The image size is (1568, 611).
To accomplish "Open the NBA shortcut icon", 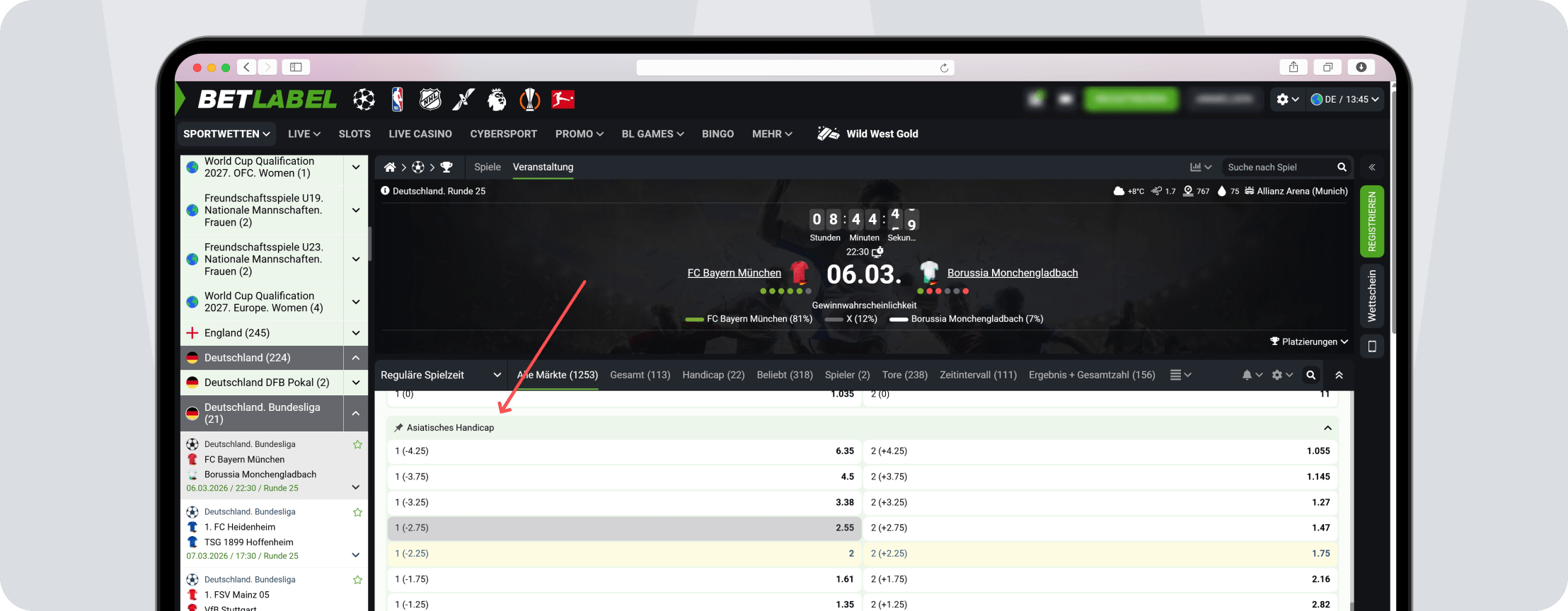I will [x=398, y=100].
